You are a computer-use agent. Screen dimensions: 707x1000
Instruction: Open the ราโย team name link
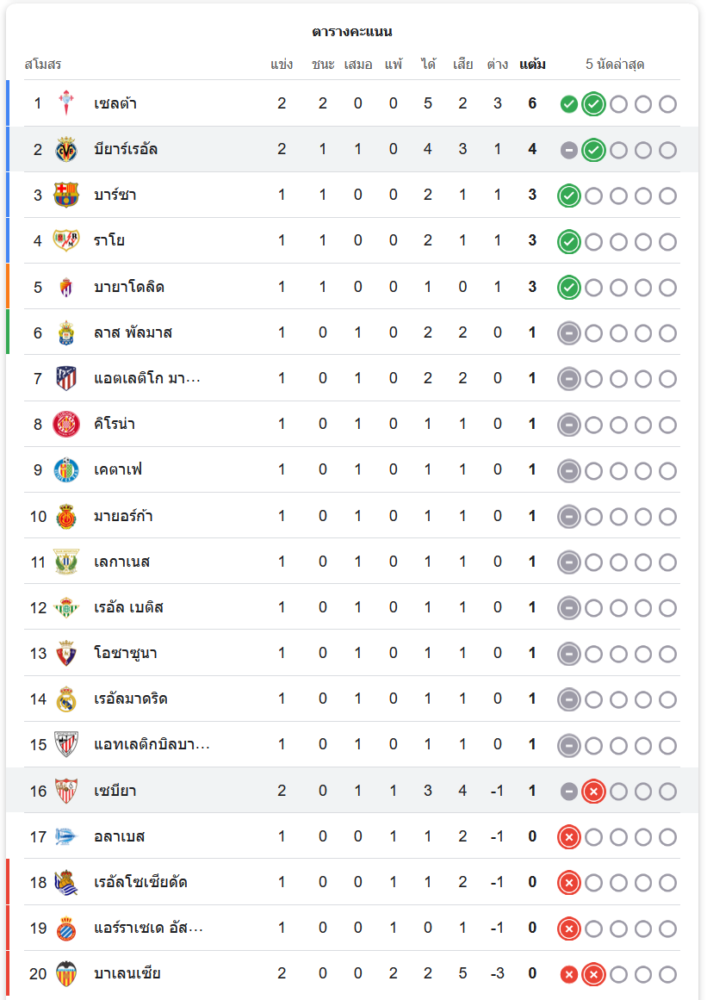pyautogui.click(x=109, y=241)
